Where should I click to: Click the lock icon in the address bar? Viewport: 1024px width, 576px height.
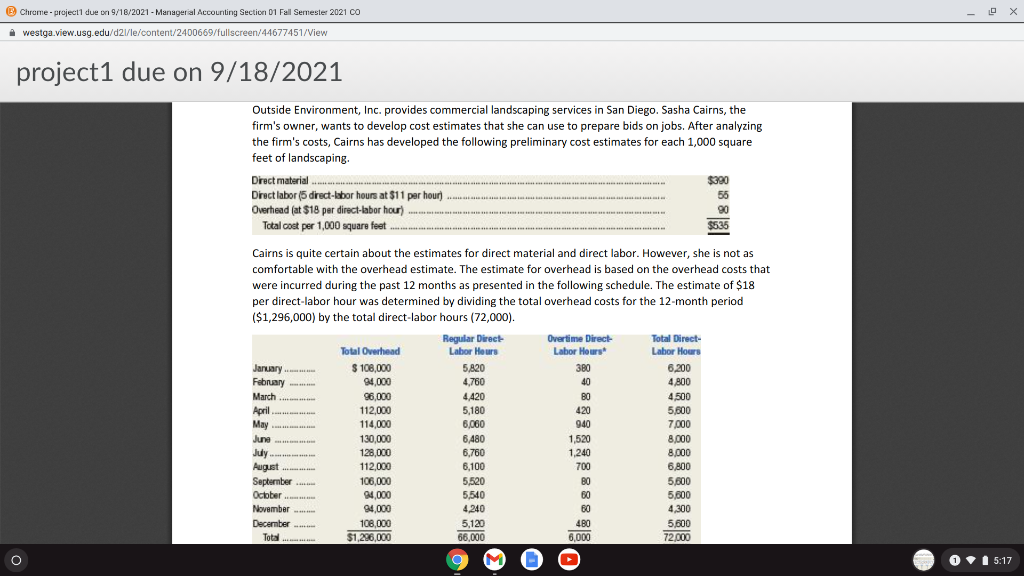[11, 31]
